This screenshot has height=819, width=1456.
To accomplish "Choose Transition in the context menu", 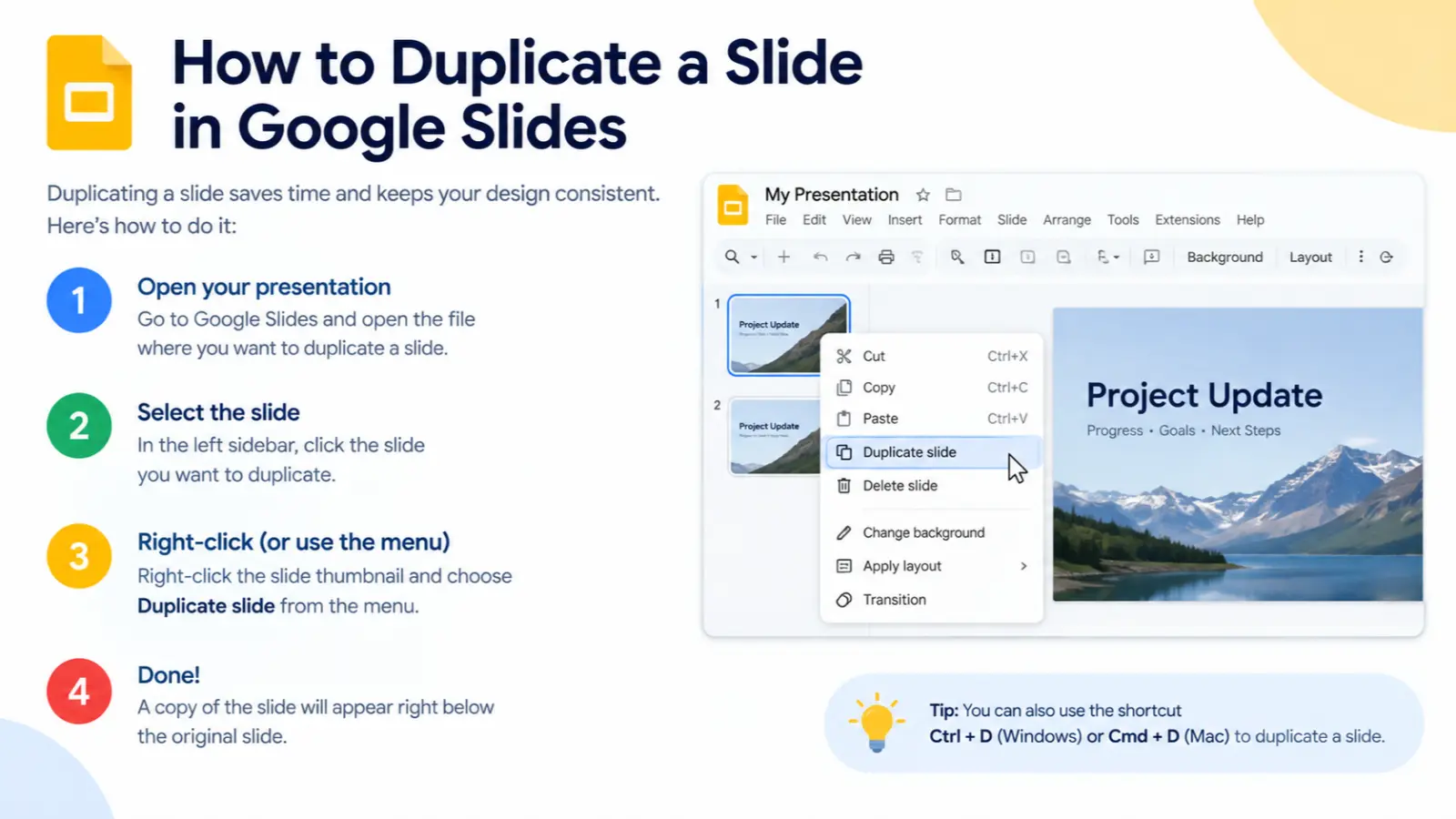I will click(x=932, y=600).
